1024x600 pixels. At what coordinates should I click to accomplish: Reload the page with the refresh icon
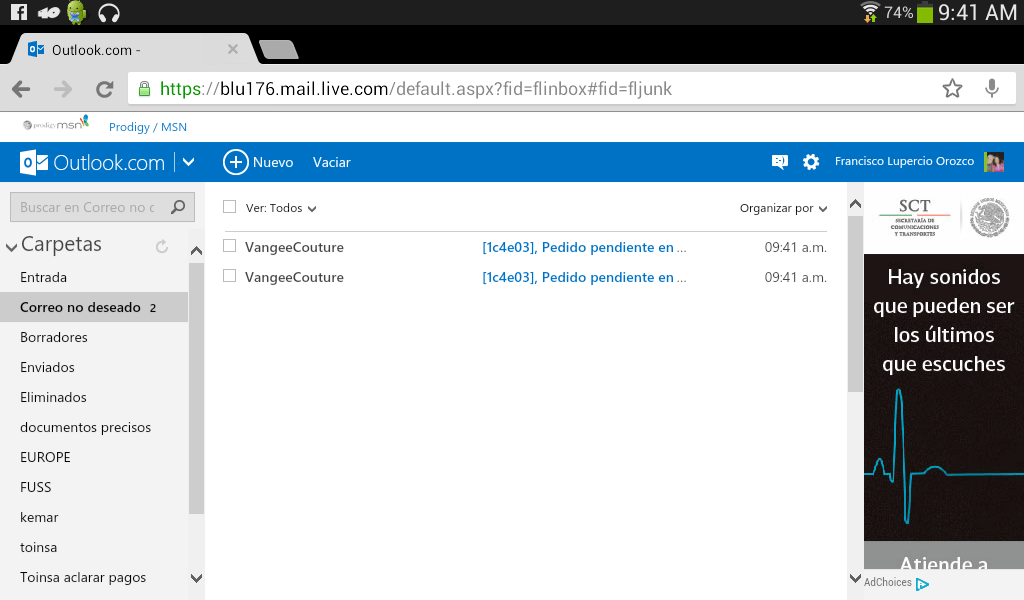pos(104,89)
